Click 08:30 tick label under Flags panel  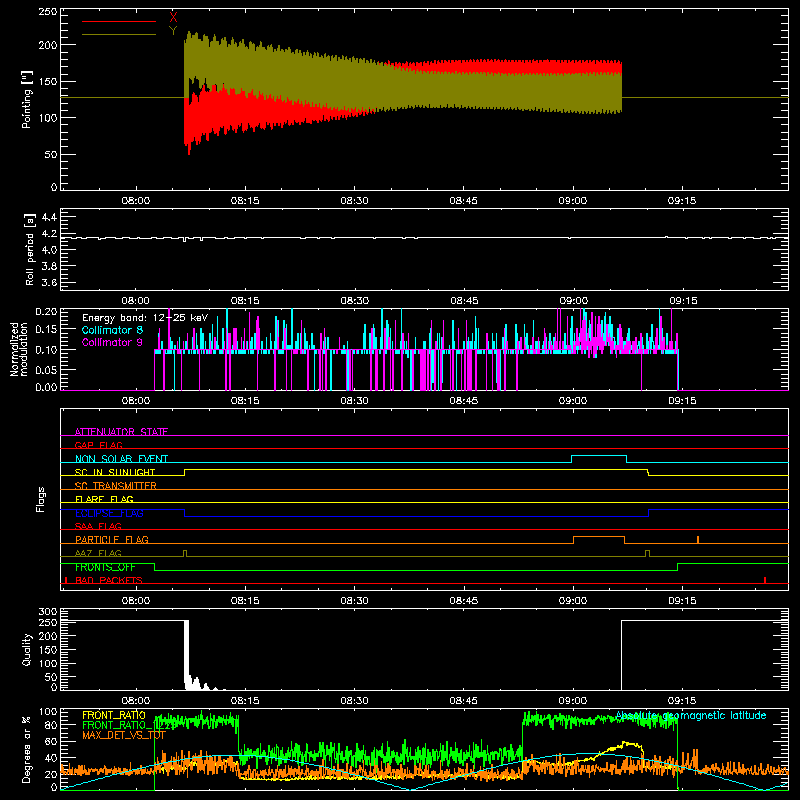click(354, 601)
